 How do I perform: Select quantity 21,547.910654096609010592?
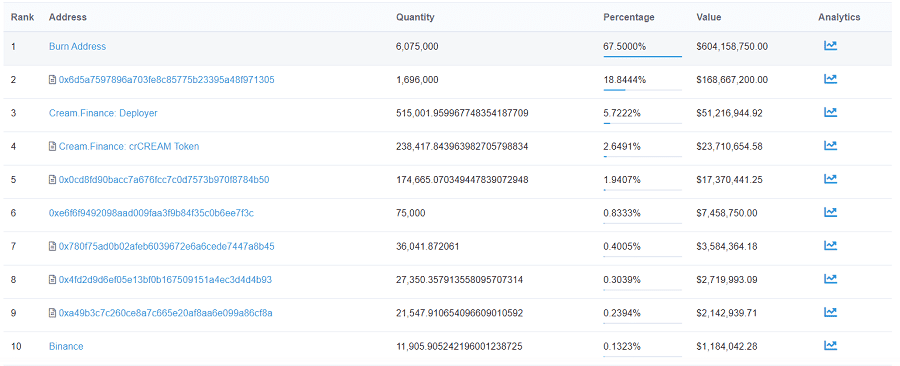[459, 313]
